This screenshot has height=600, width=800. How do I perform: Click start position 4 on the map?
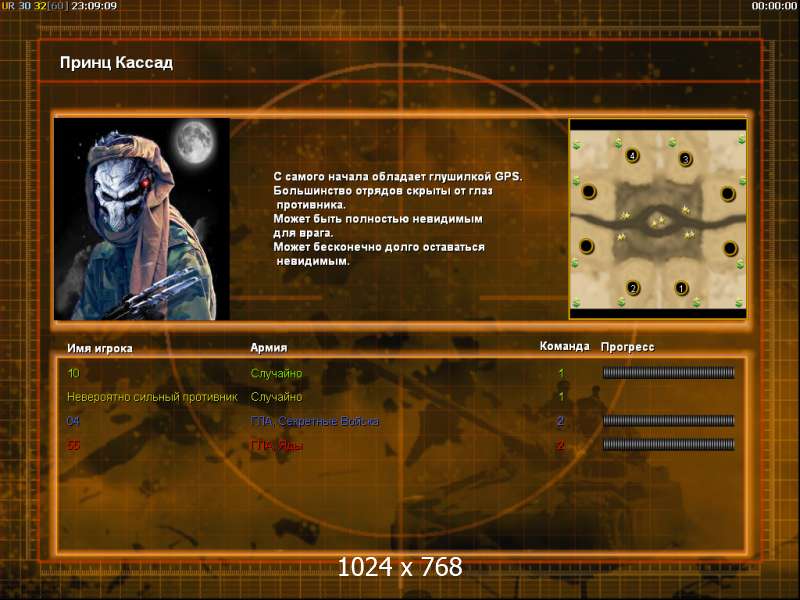(632, 156)
